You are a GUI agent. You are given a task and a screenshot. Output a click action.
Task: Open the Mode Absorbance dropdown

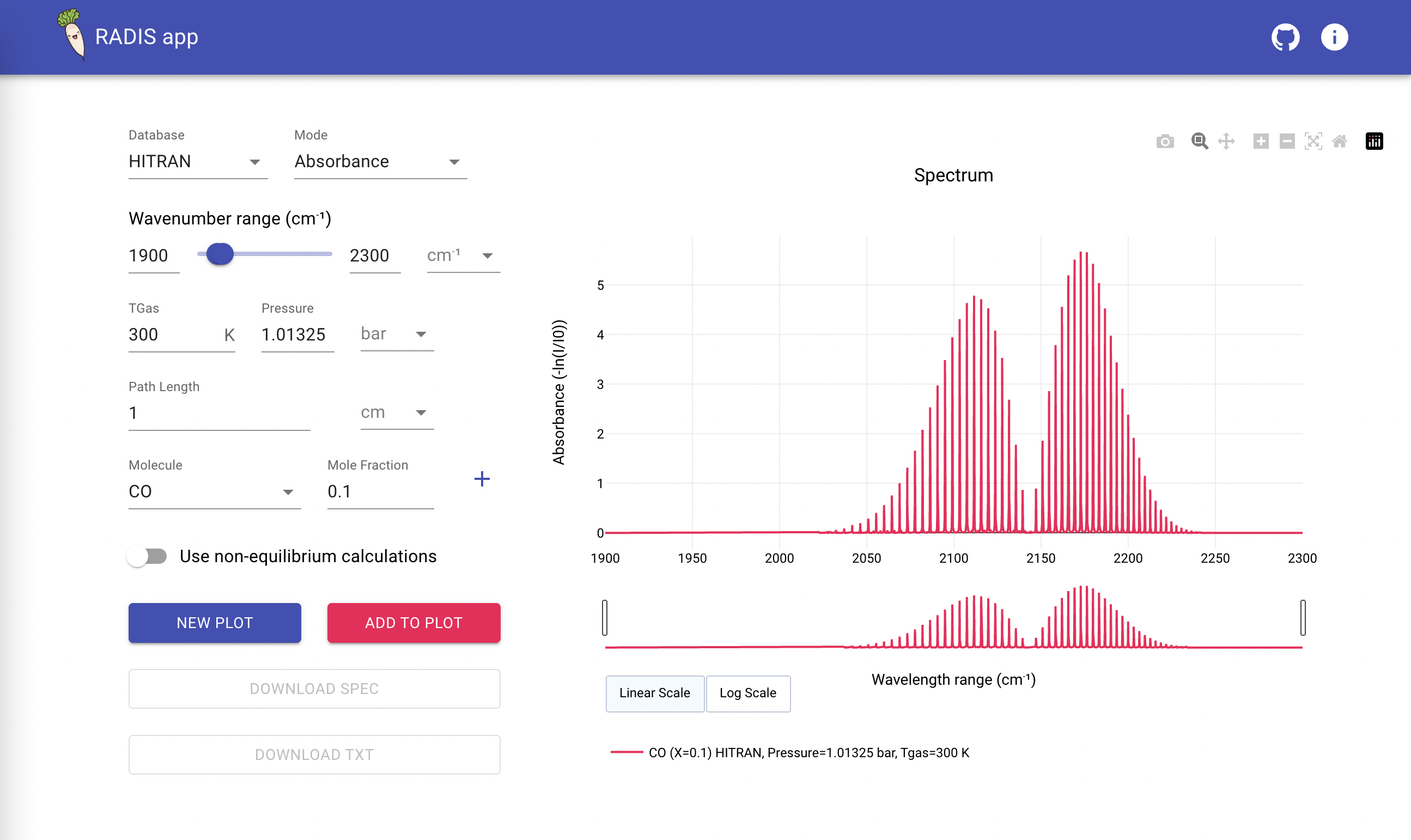(380, 162)
